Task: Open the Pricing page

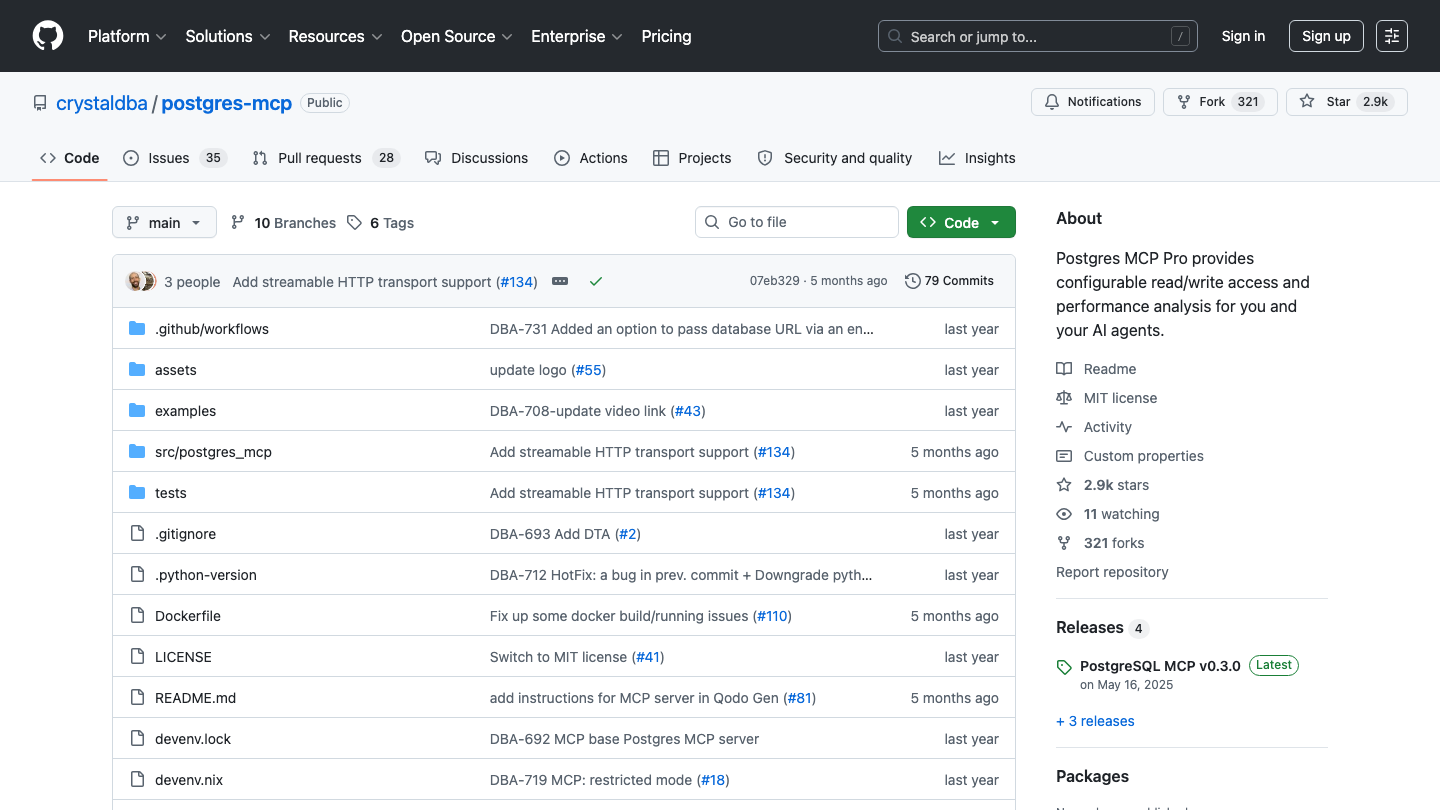Action: click(666, 36)
